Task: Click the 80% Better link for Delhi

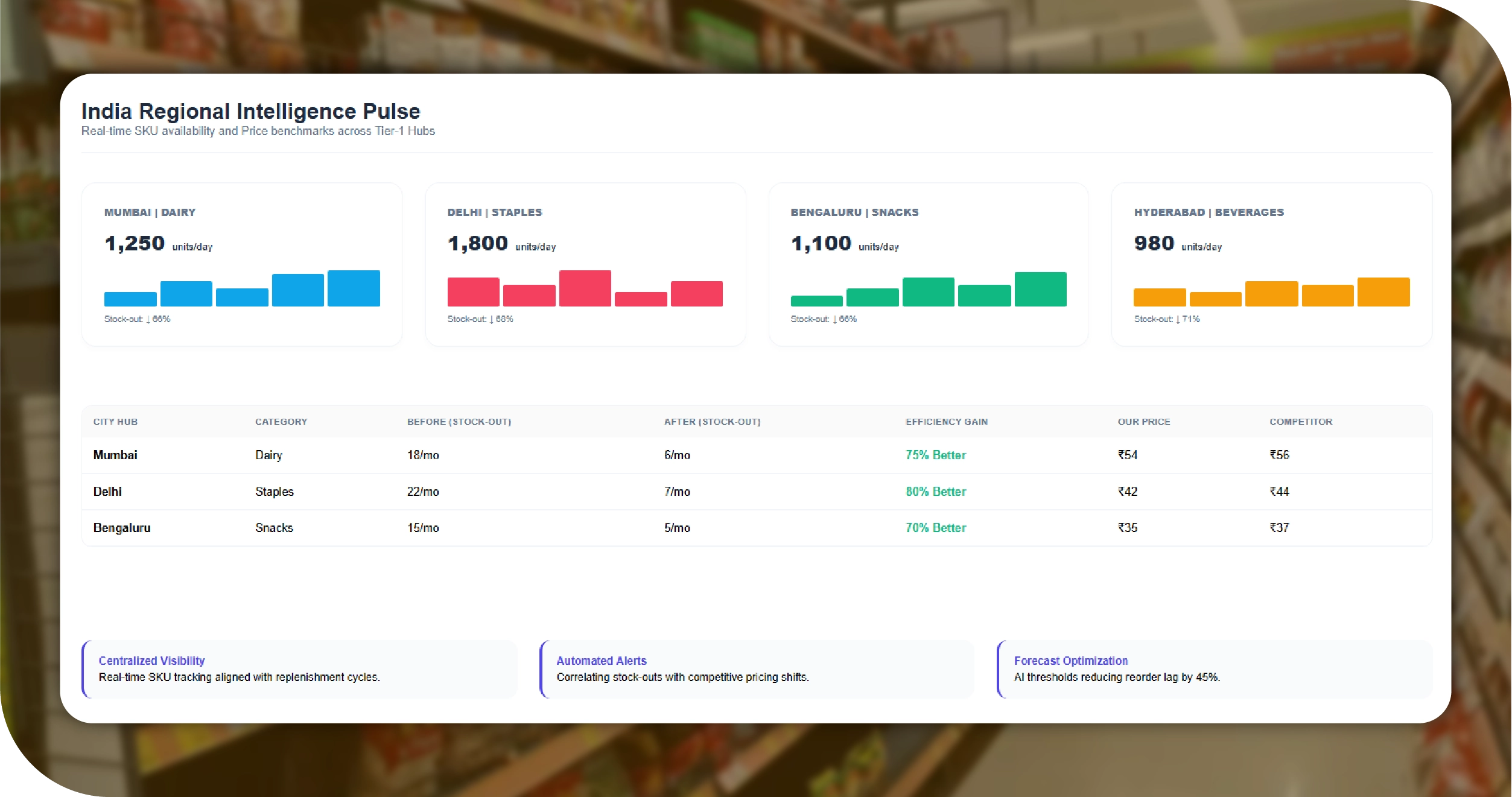Action: pyautogui.click(x=935, y=492)
